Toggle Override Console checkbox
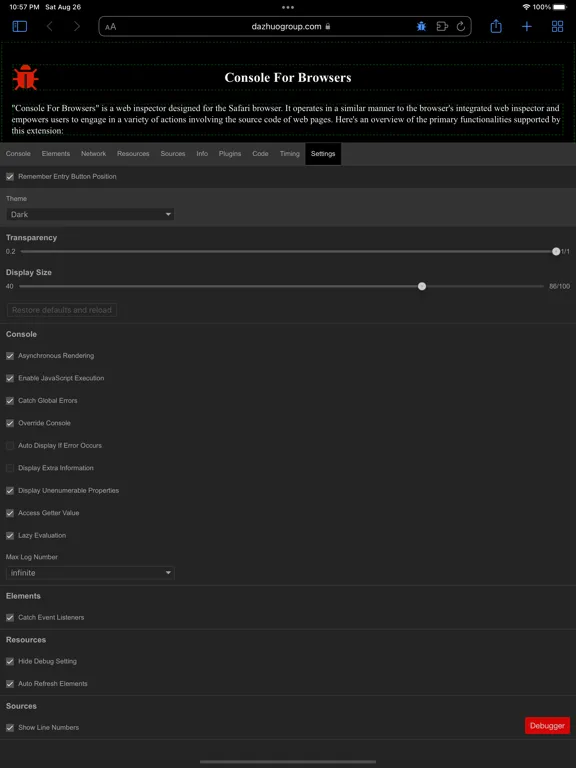Viewport: 576px width, 768px height. click(10, 423)
